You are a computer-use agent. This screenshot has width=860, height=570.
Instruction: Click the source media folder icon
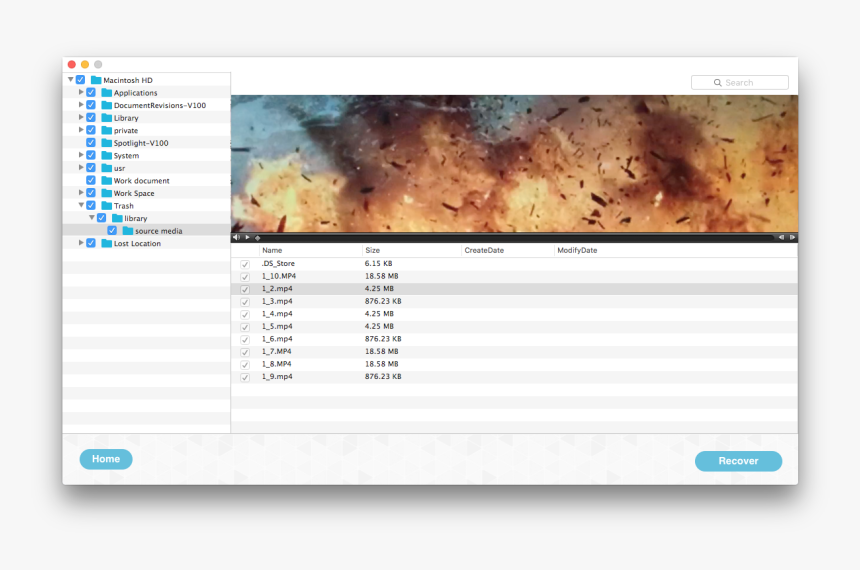[128, 231]
